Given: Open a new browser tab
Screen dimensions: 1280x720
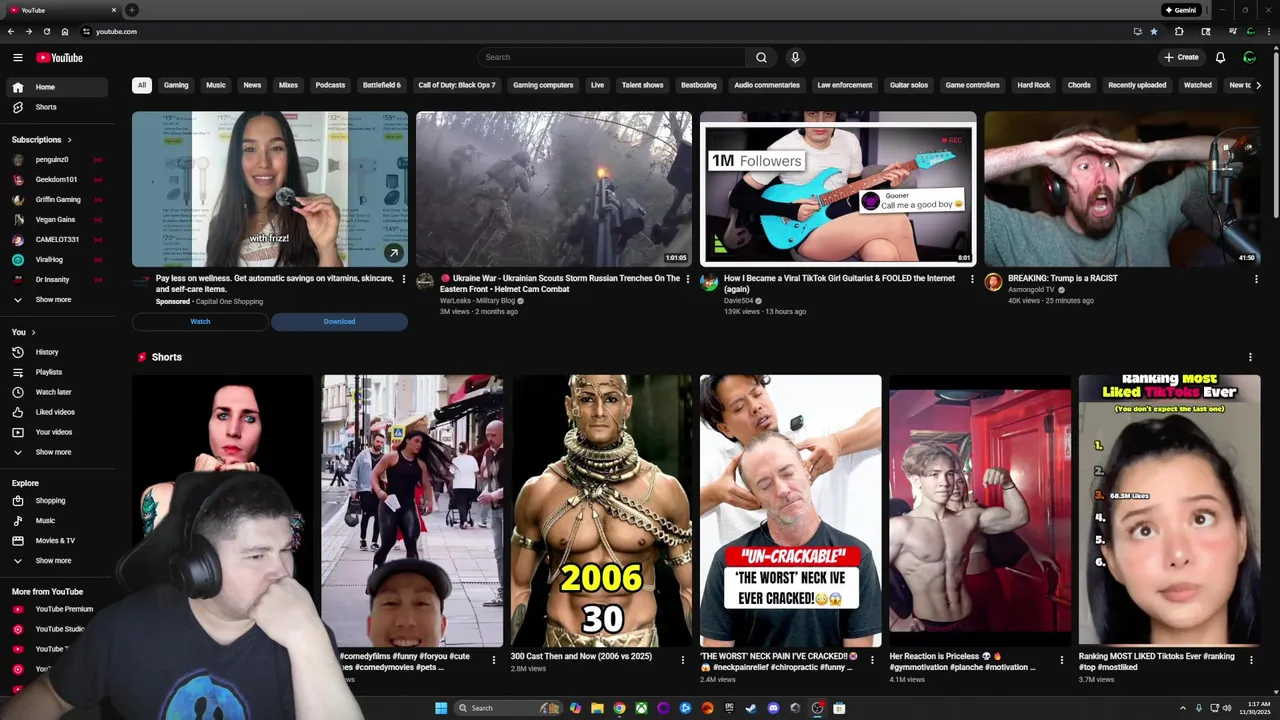Looking at the screenshot, I should point(131,10).
